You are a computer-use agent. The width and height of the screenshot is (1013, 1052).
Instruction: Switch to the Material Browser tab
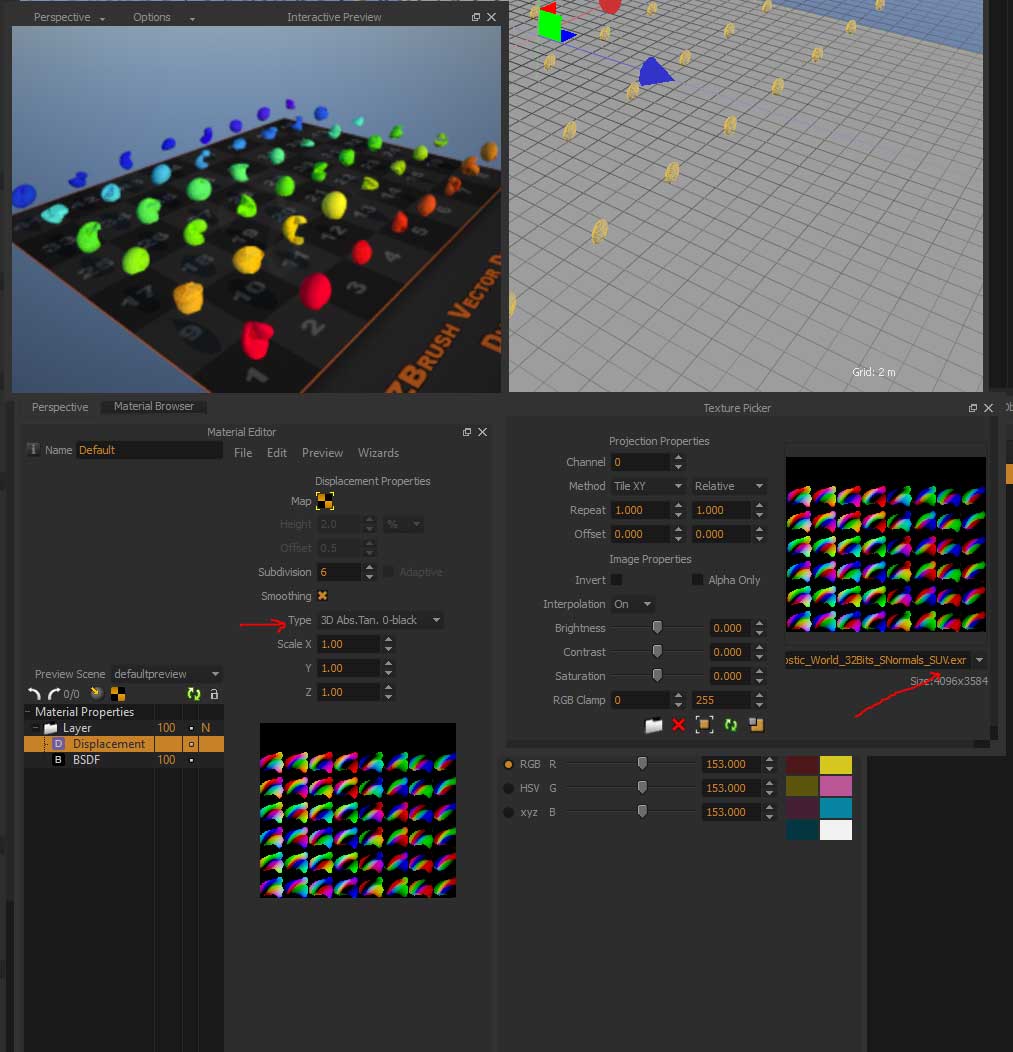(152, 407)
